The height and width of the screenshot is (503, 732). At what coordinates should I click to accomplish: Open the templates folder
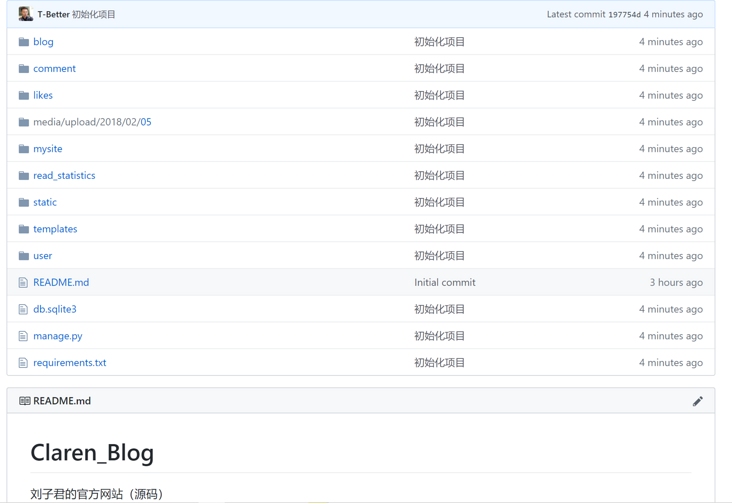pyautogui.click(x=55, y=229)
